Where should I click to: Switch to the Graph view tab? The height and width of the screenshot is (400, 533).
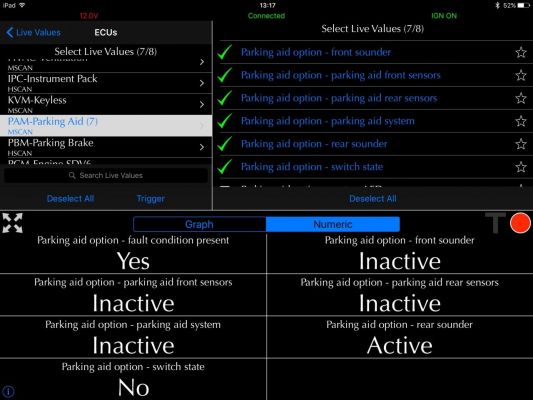[x=200, y=224]
